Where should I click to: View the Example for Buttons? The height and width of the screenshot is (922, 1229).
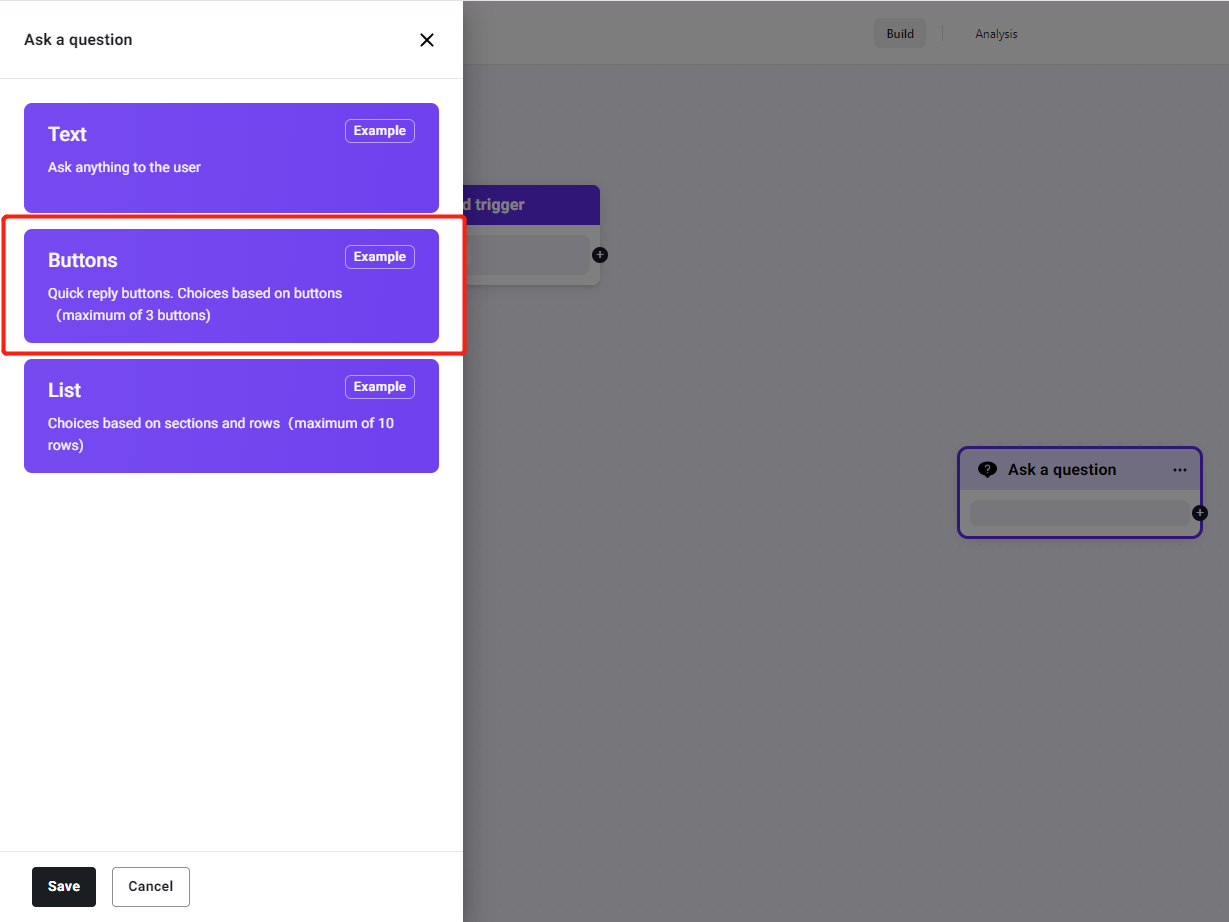click(x=380, y=257)
